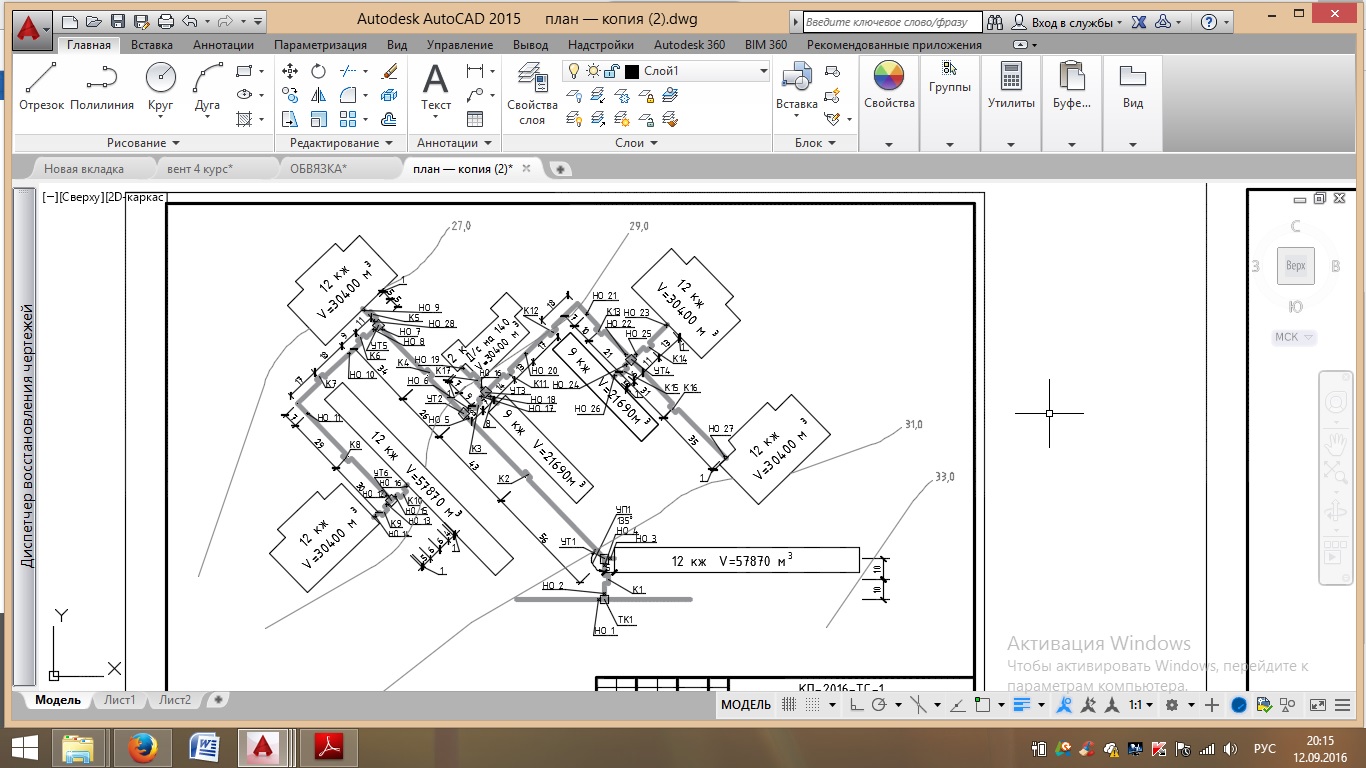Image resolution: width=1366 pixels, height=768 pixels.
Task: Expand the Слои panel
Action: point(636,143)
